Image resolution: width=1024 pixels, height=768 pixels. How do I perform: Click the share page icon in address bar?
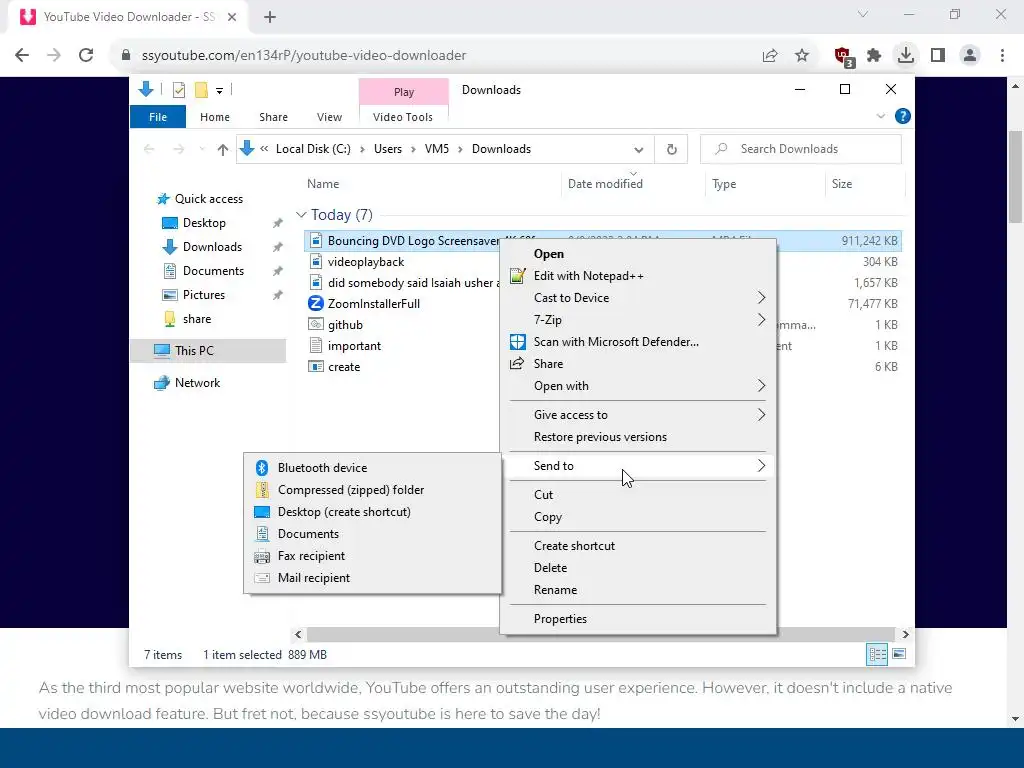(x=770, y=56)
